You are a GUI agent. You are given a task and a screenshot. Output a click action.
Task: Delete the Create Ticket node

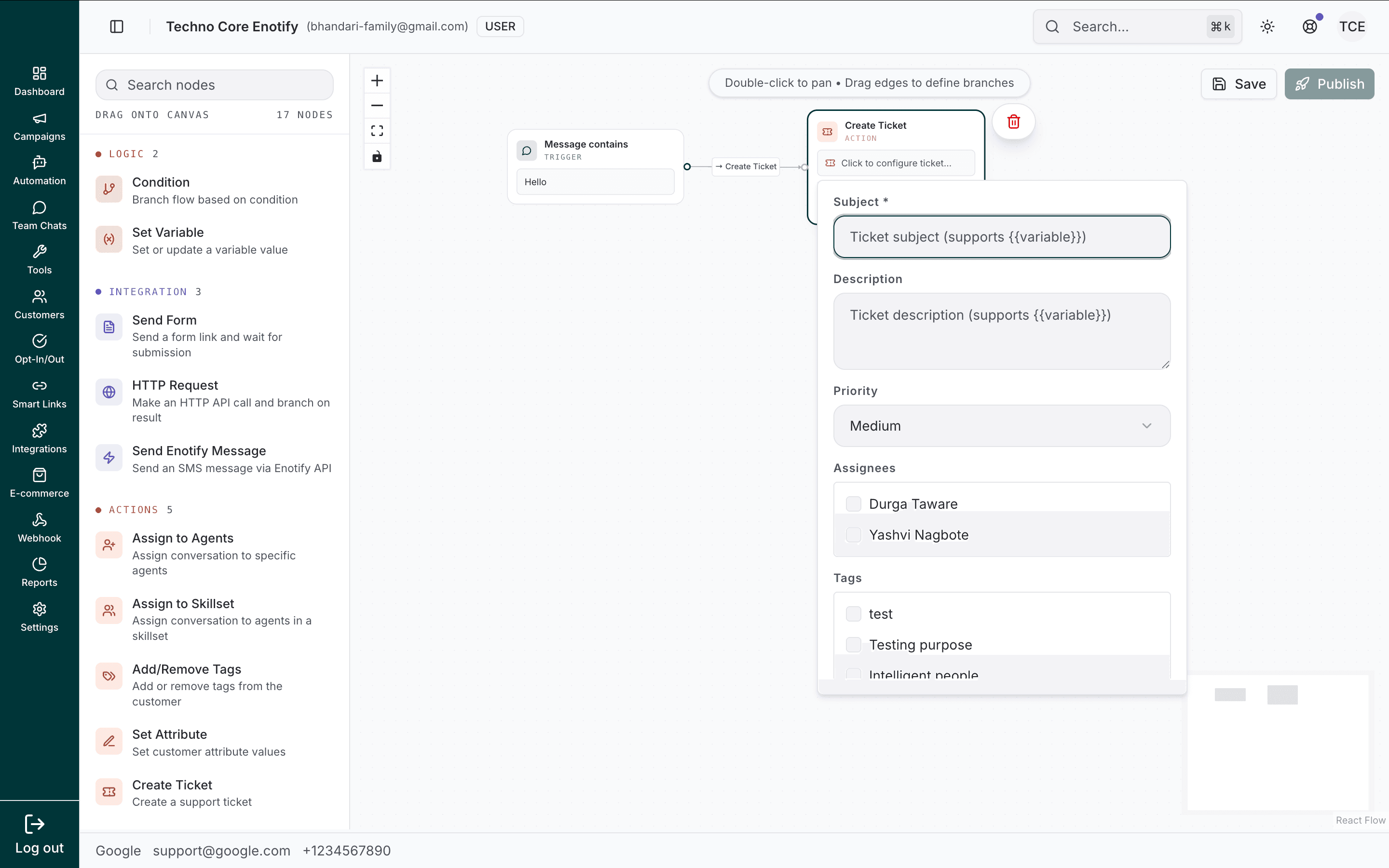click(x=1014, y=122)
